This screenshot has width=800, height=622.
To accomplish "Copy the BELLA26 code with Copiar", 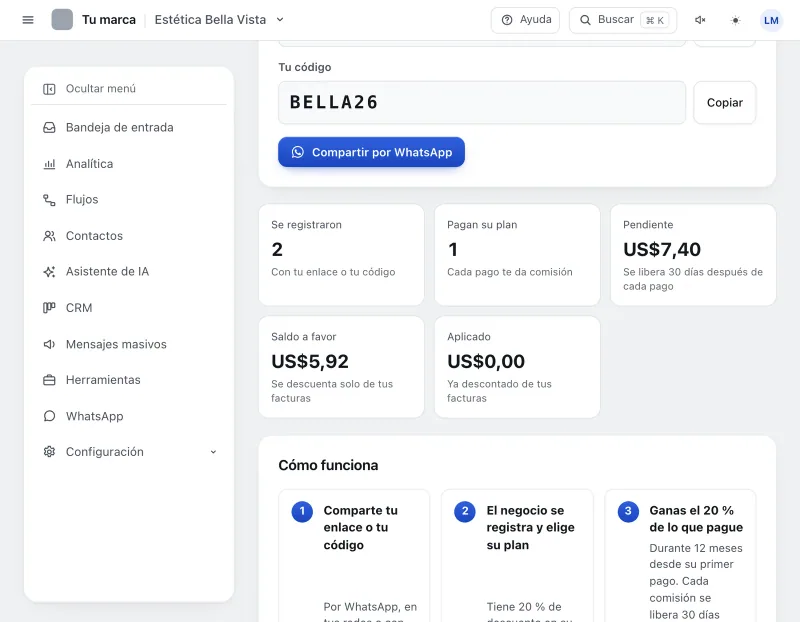I will coord(724,103).
